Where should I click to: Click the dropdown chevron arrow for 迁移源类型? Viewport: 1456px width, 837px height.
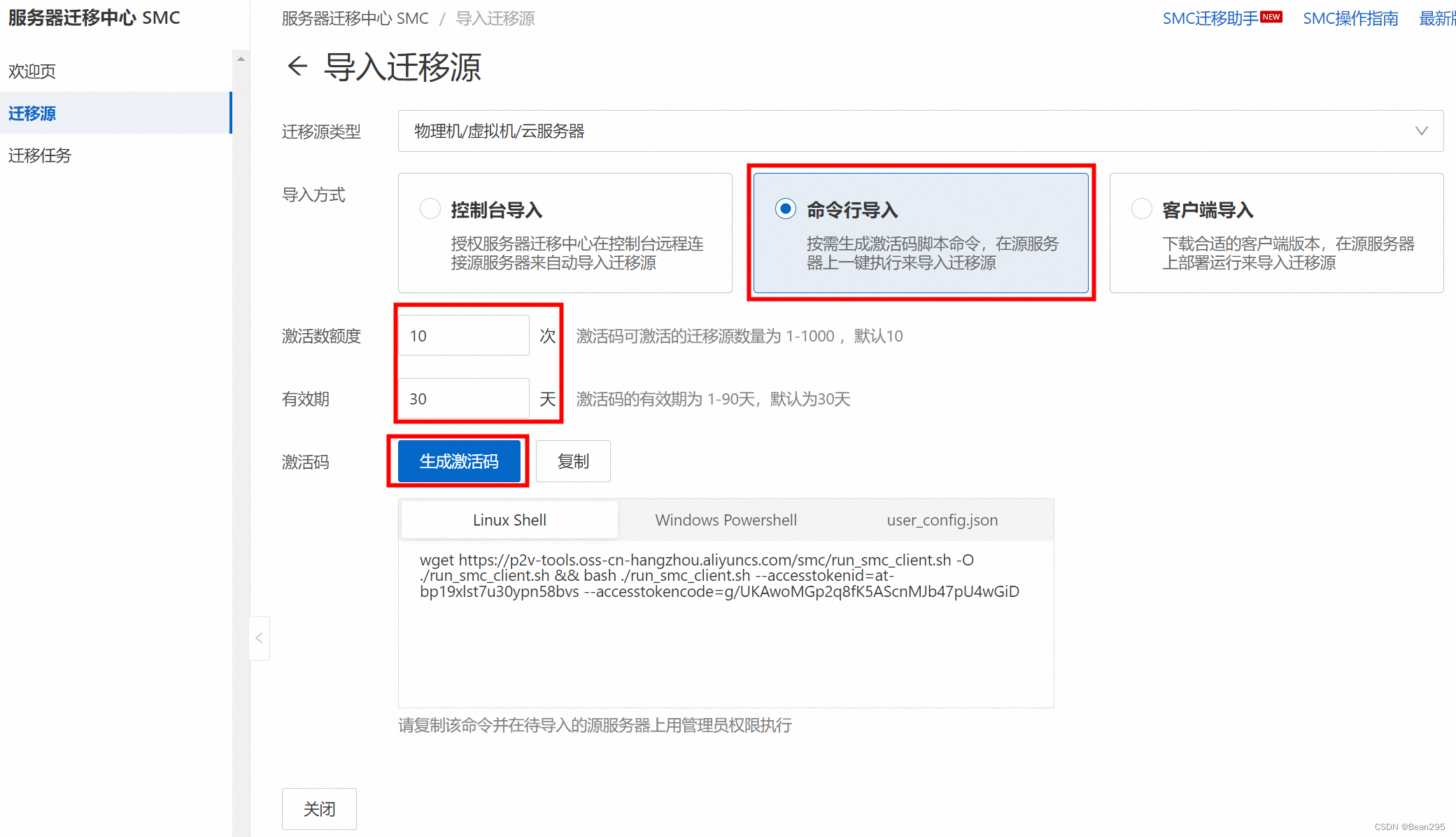pos(1421,131)
